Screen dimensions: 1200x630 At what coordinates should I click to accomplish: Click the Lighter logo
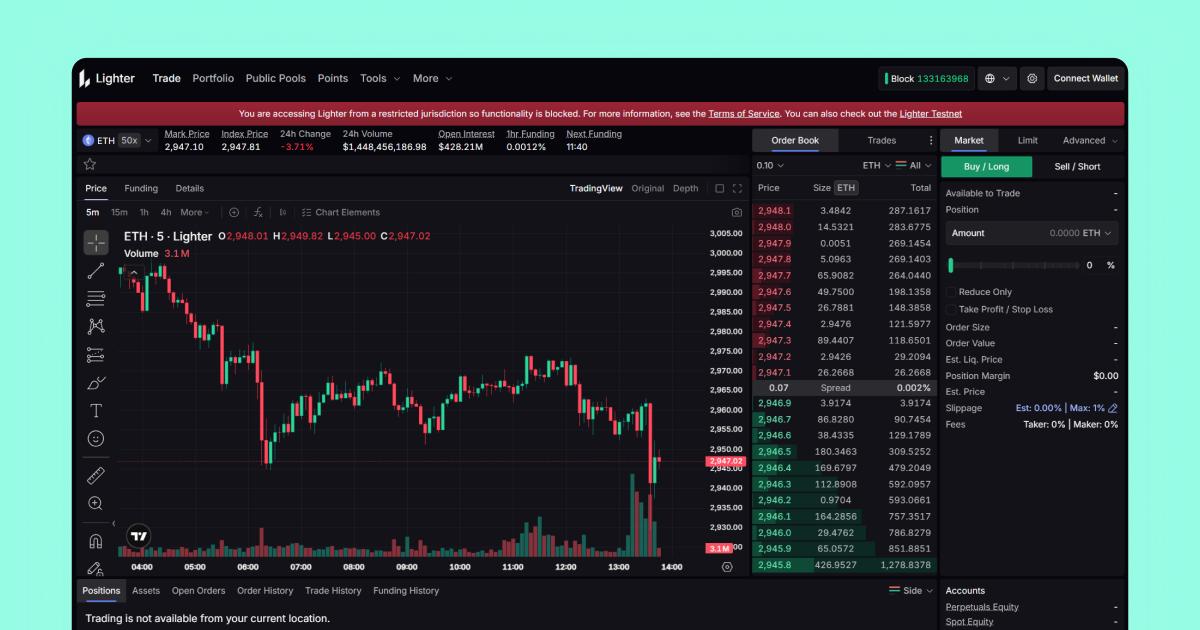pos(107,78)
